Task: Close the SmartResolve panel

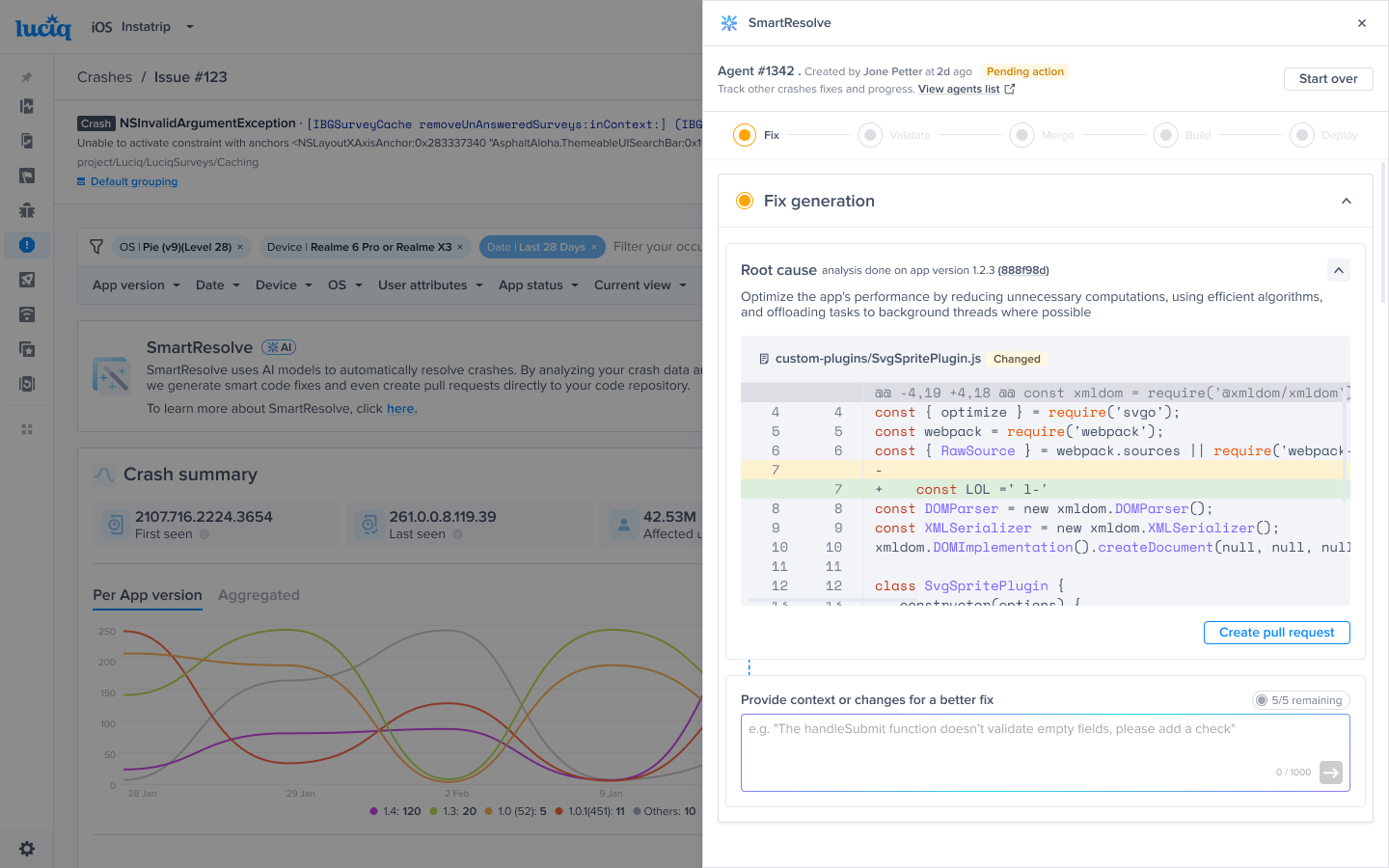Action: 1362,23
